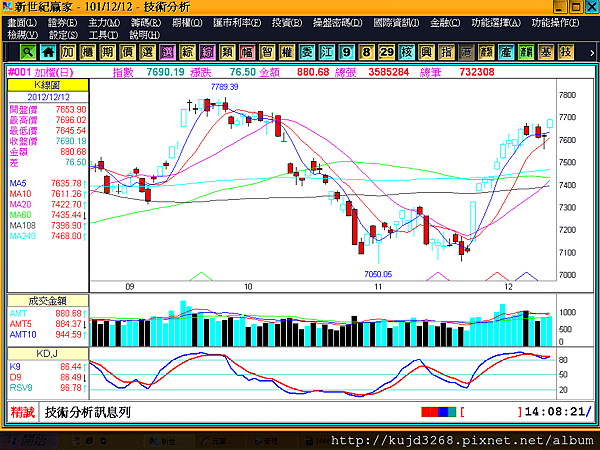Viewport: 600px width, 450px height.
Task: Click the yellow 選 toolbar icon
Action: pyautogui.click(x=147, y=52)
